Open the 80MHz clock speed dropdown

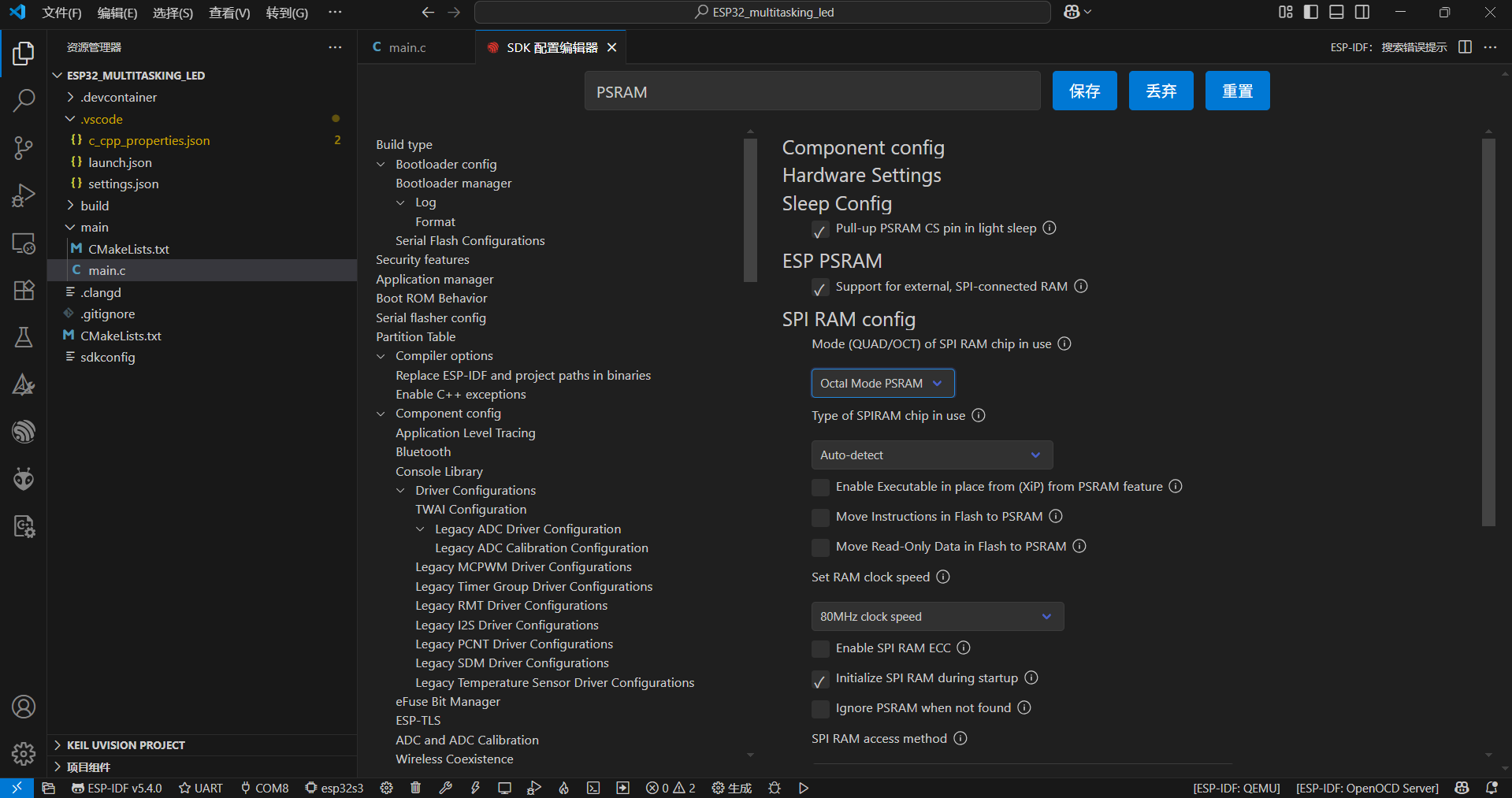[938, 617]
